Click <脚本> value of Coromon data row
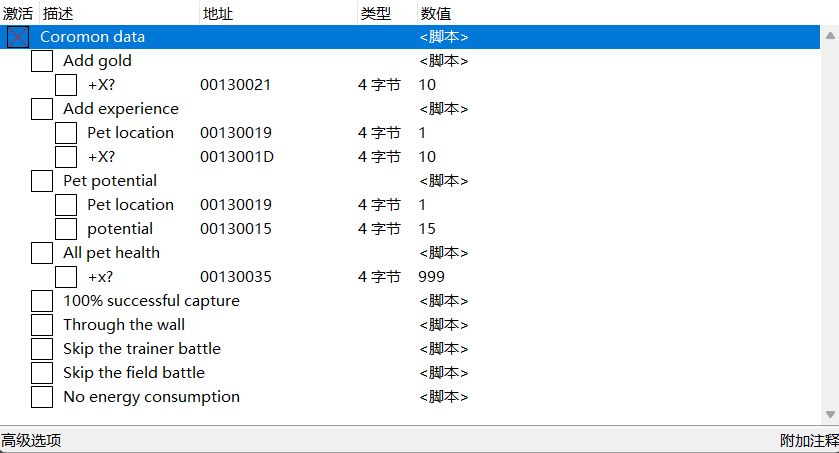839x453 pixels. (444, 37)
